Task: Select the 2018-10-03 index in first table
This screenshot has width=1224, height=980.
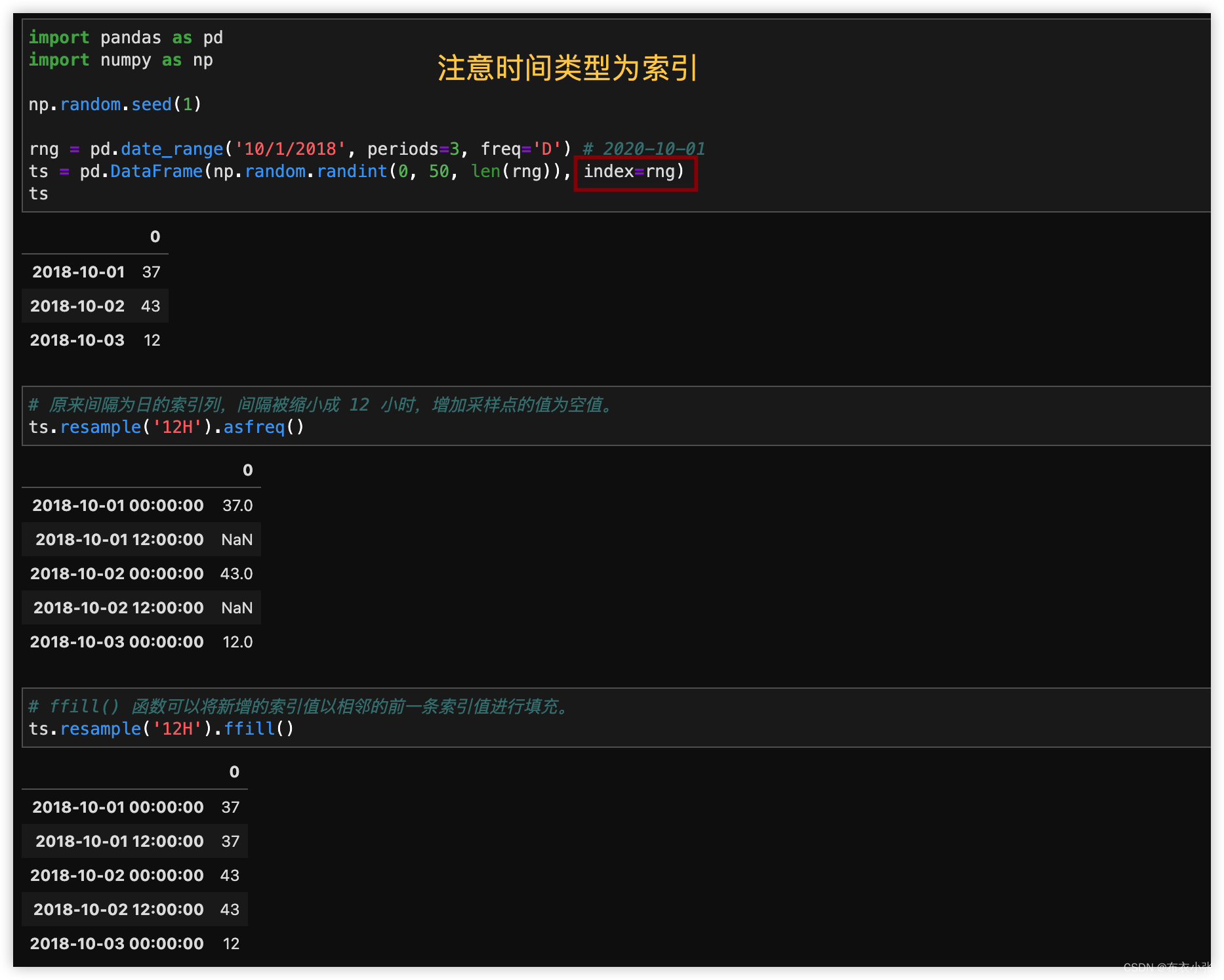Action: (x=77, y=340)
